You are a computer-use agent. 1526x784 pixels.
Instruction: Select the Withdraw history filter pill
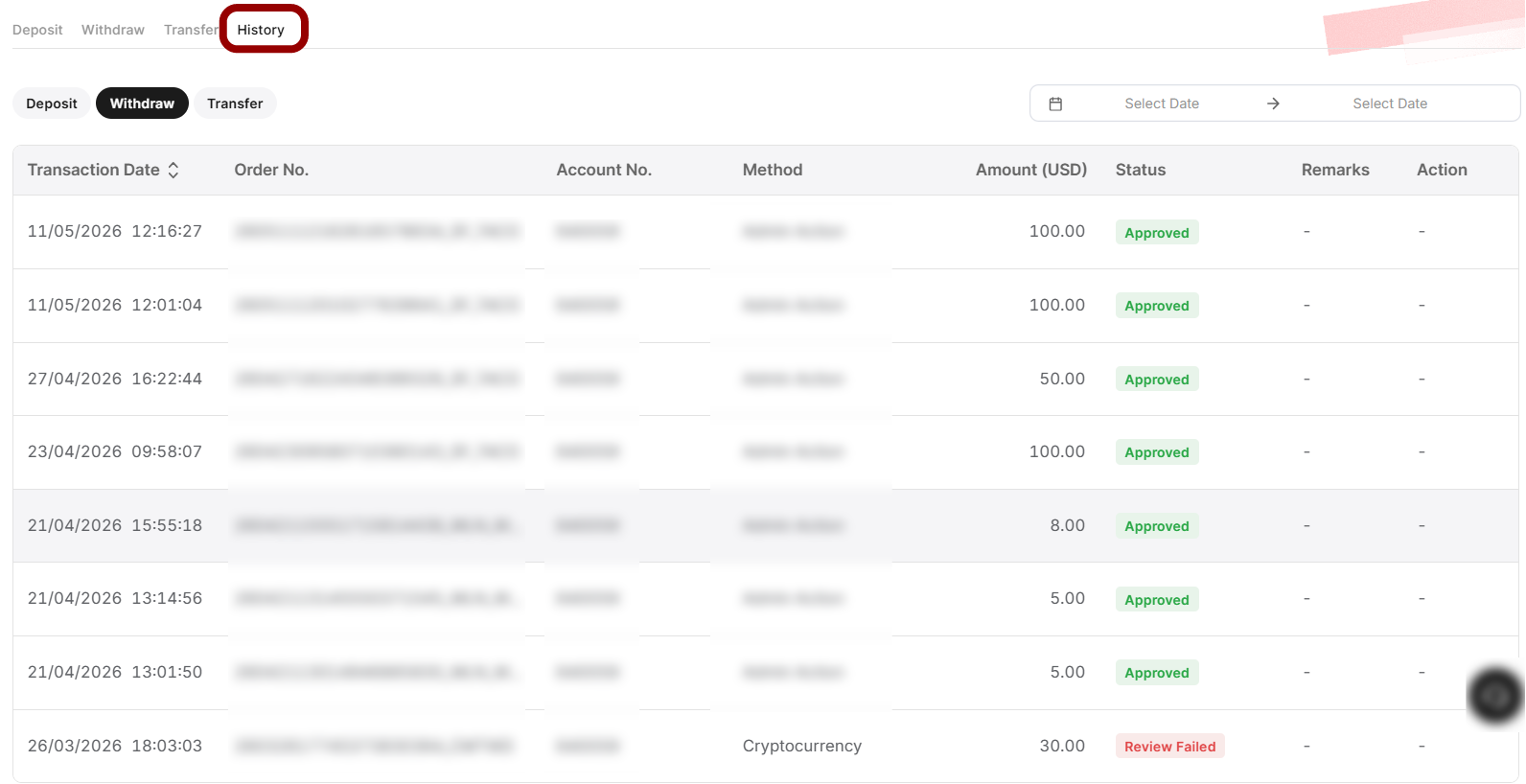tap(142, 104)
